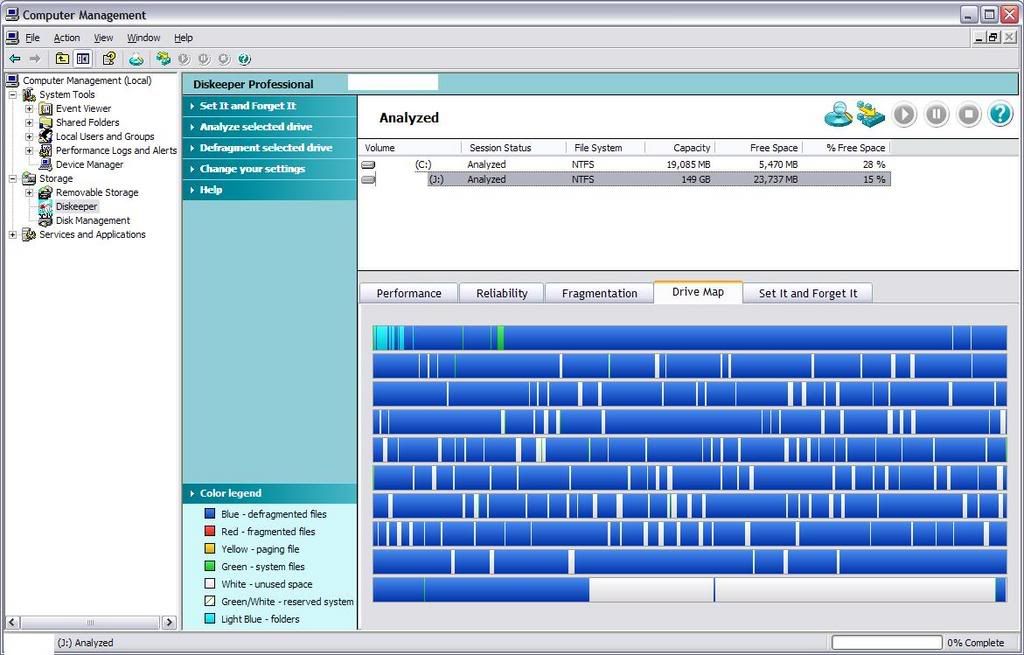Image resolution: width=1024 pixels, height=655 pixels.
Task: Click the Disk Management icon in the tree
Action: coord(46,221)
